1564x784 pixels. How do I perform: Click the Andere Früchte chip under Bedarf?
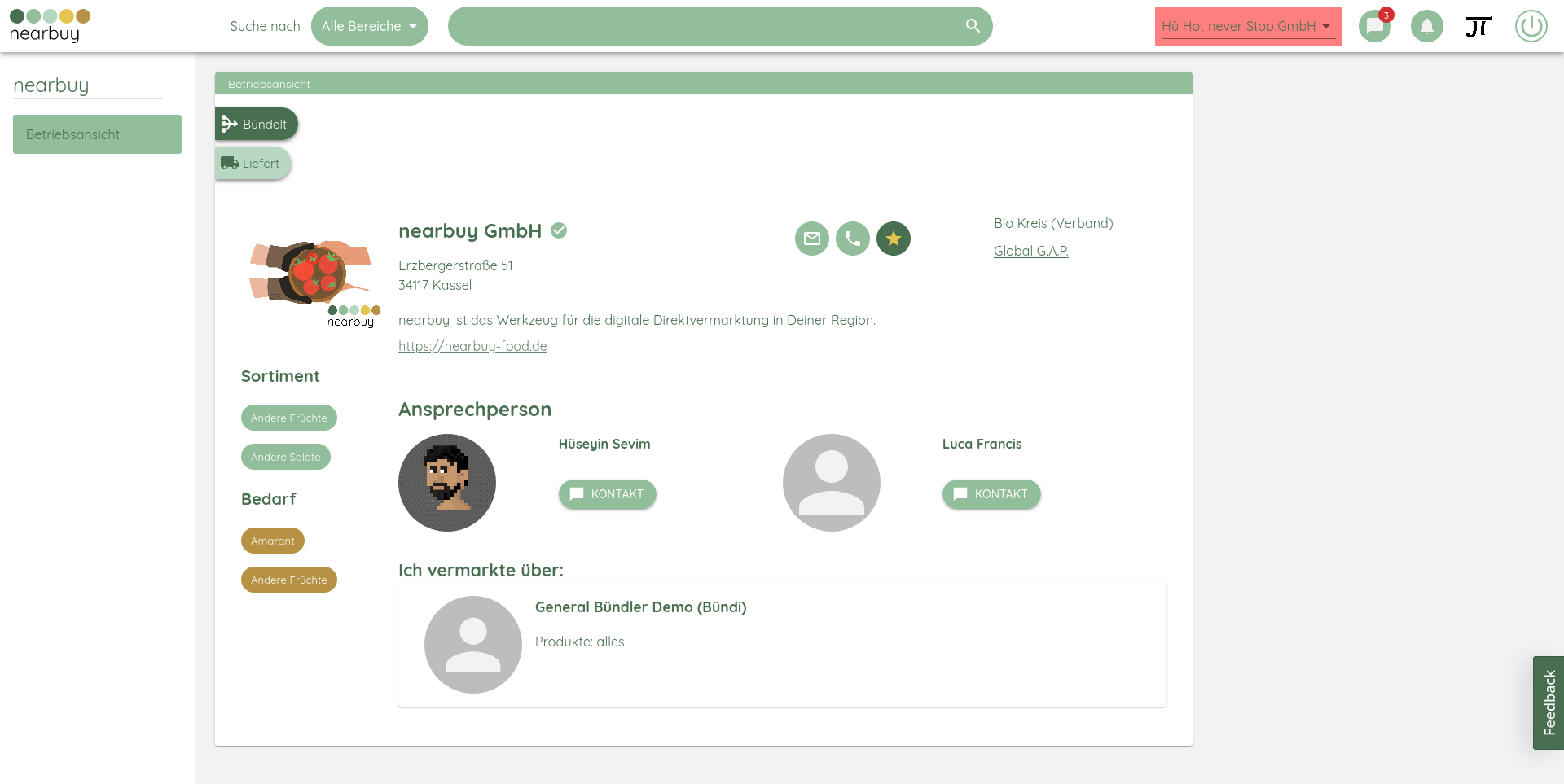pyautogui.click(x=289, y=580)
